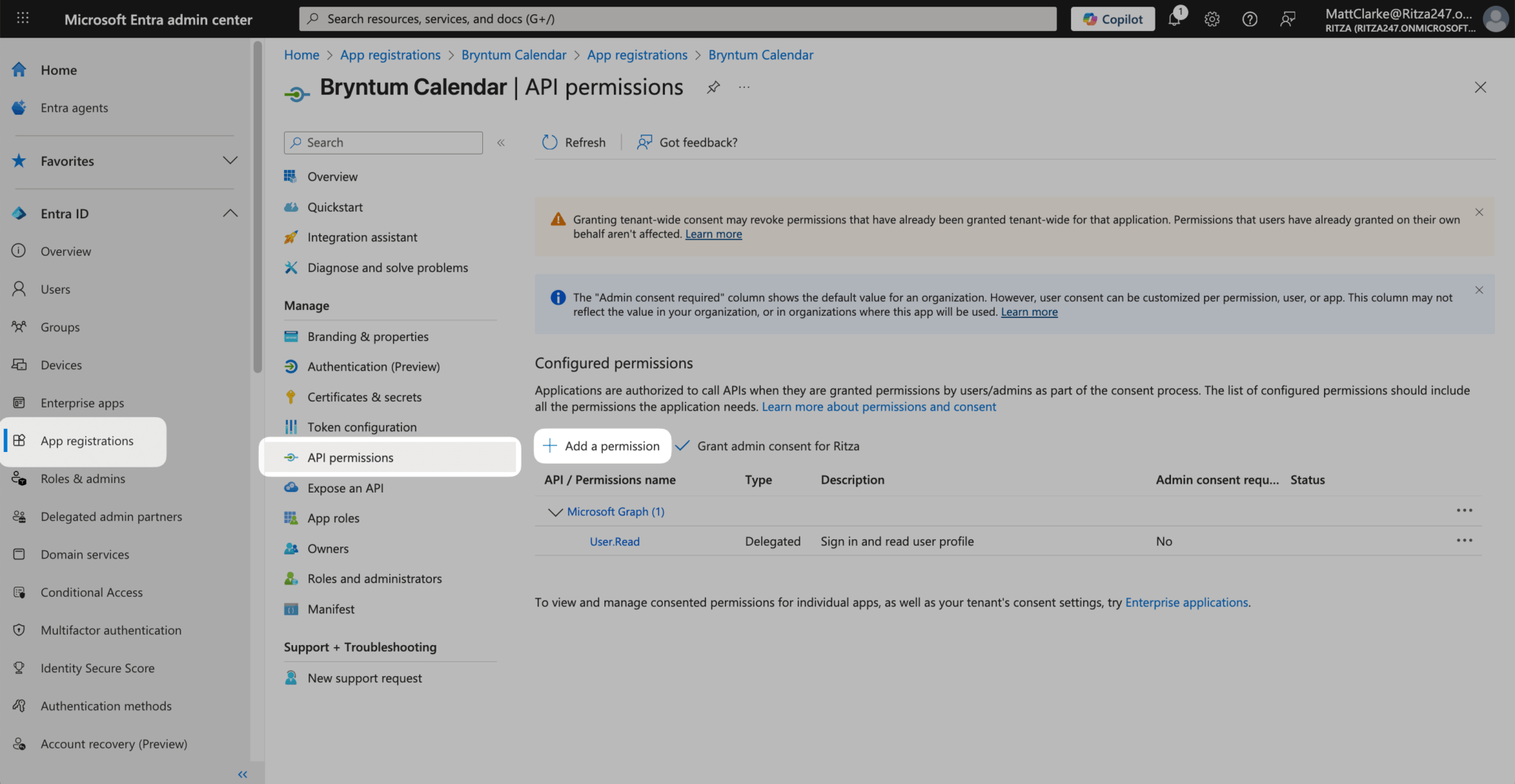Collapse the Microsoft Graph permissions group
1515x784 pixels.
(x=555, y=512)
